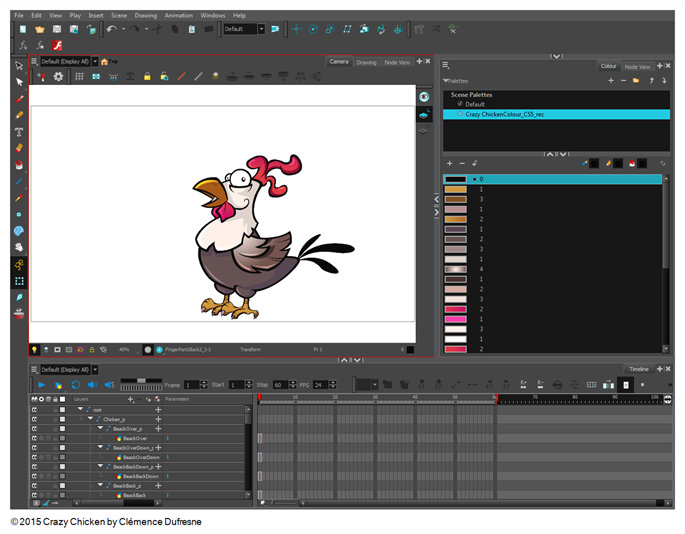Click the light bulb icon in Camera status bar
Screen dimensions: 685x534
point(34,350)
